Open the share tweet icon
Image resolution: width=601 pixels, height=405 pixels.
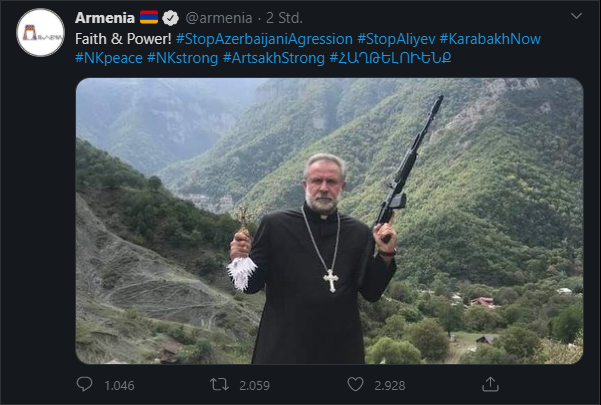tap(490, 384)
